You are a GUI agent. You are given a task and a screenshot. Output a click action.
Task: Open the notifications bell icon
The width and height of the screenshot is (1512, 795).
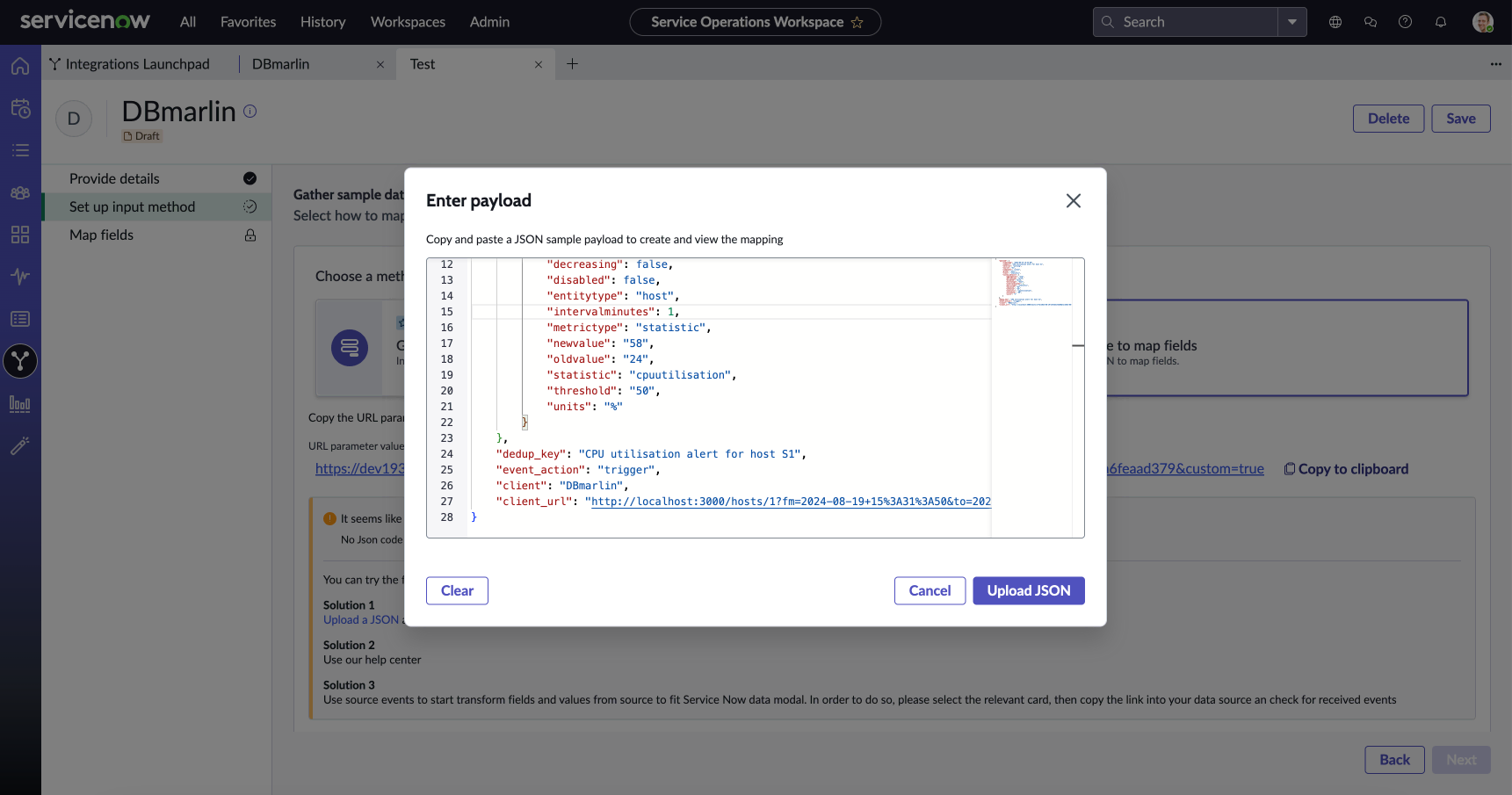coord(1441,22)
